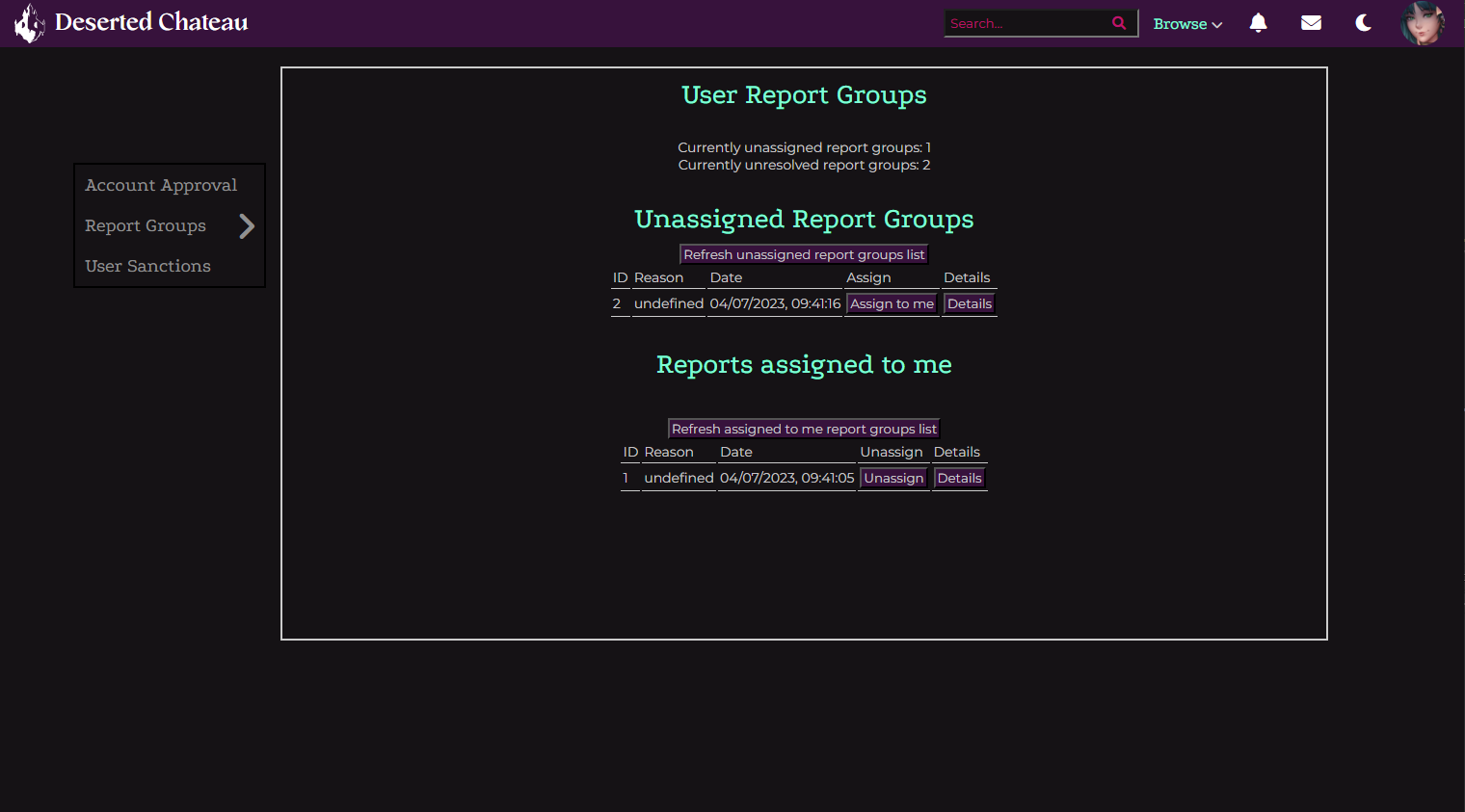This screenshot has width=1465, height=812.
Task: Open the messages envelope icon
Action: pos(1311,23)
